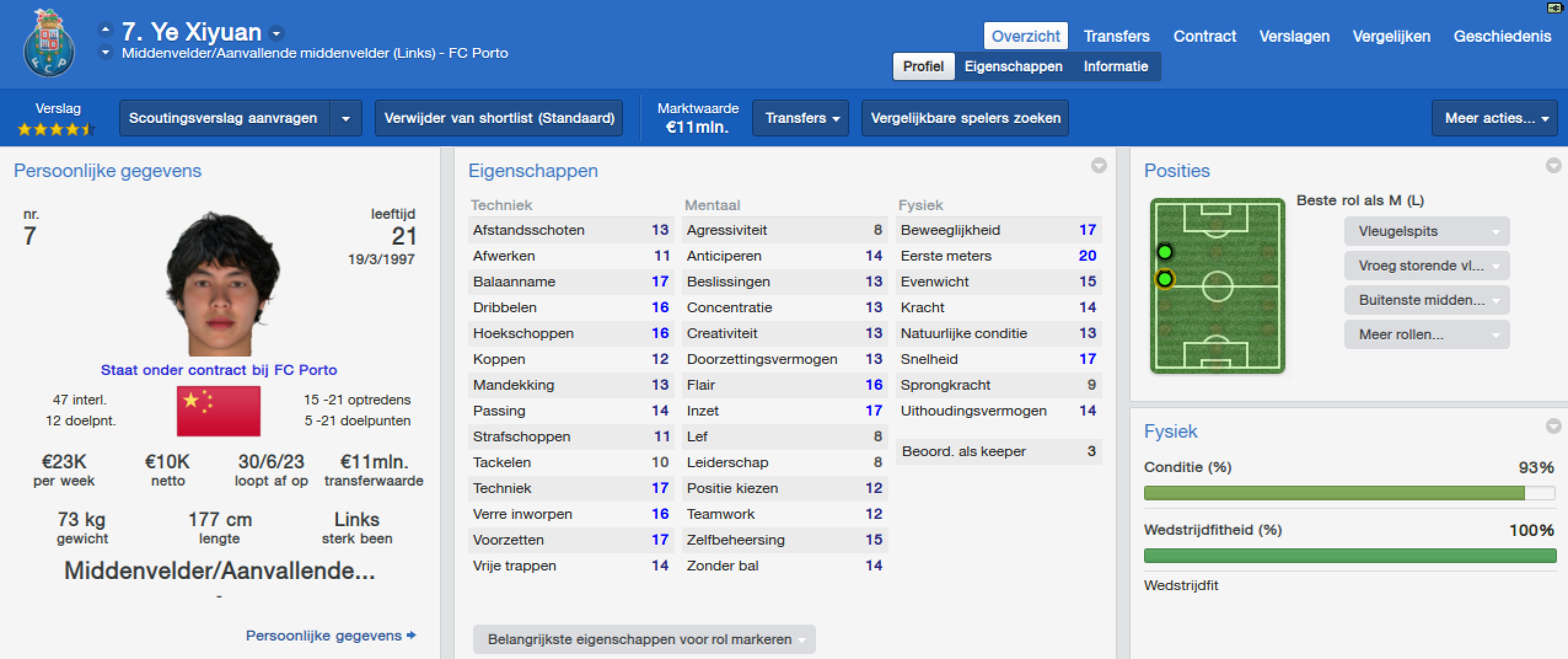Open the Eigenschappen panel options circle icon
Viewport: 1568px width, 659px height.
point(1099,165)
